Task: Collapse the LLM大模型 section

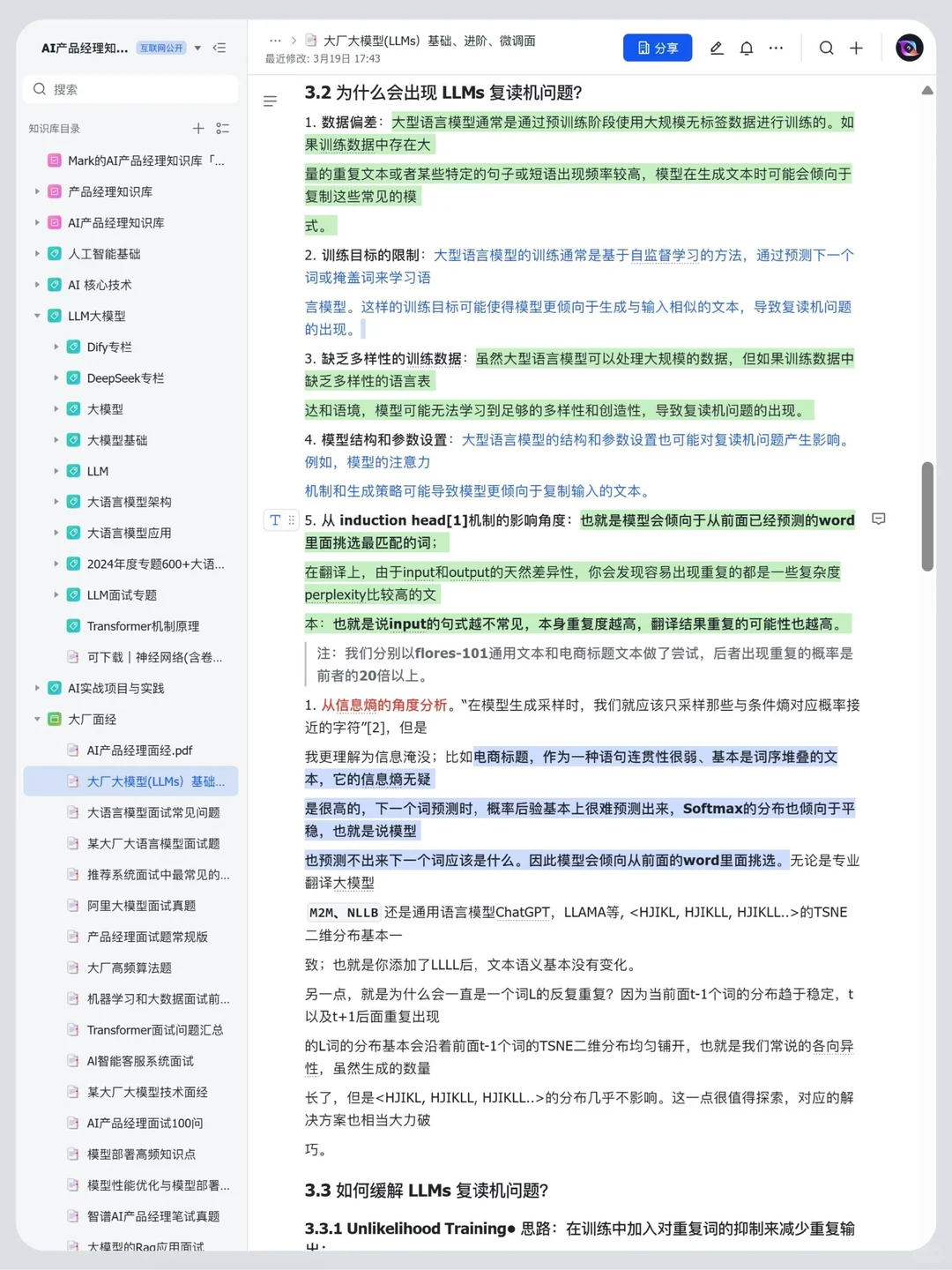Action: [36, 316]
